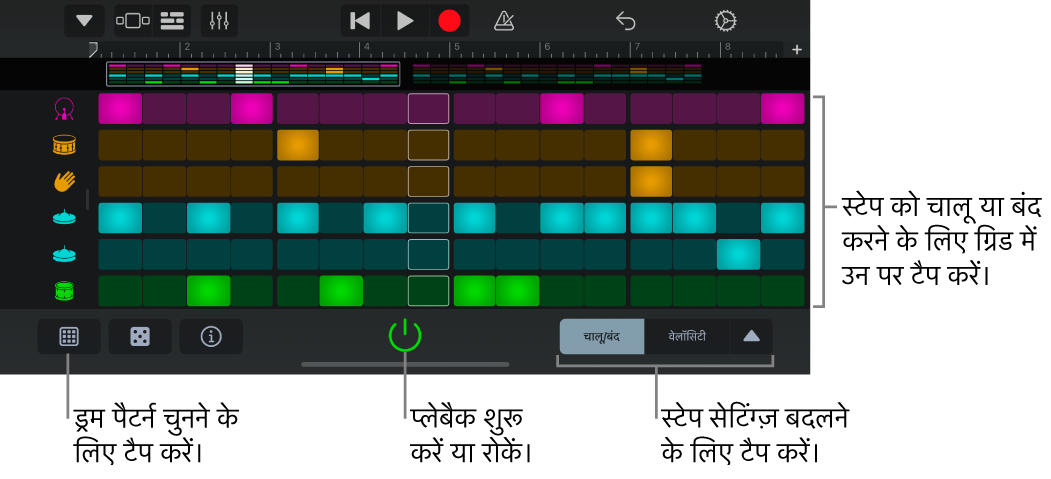Open the mixer track controls icon
1051x479 pixels.
219,21
